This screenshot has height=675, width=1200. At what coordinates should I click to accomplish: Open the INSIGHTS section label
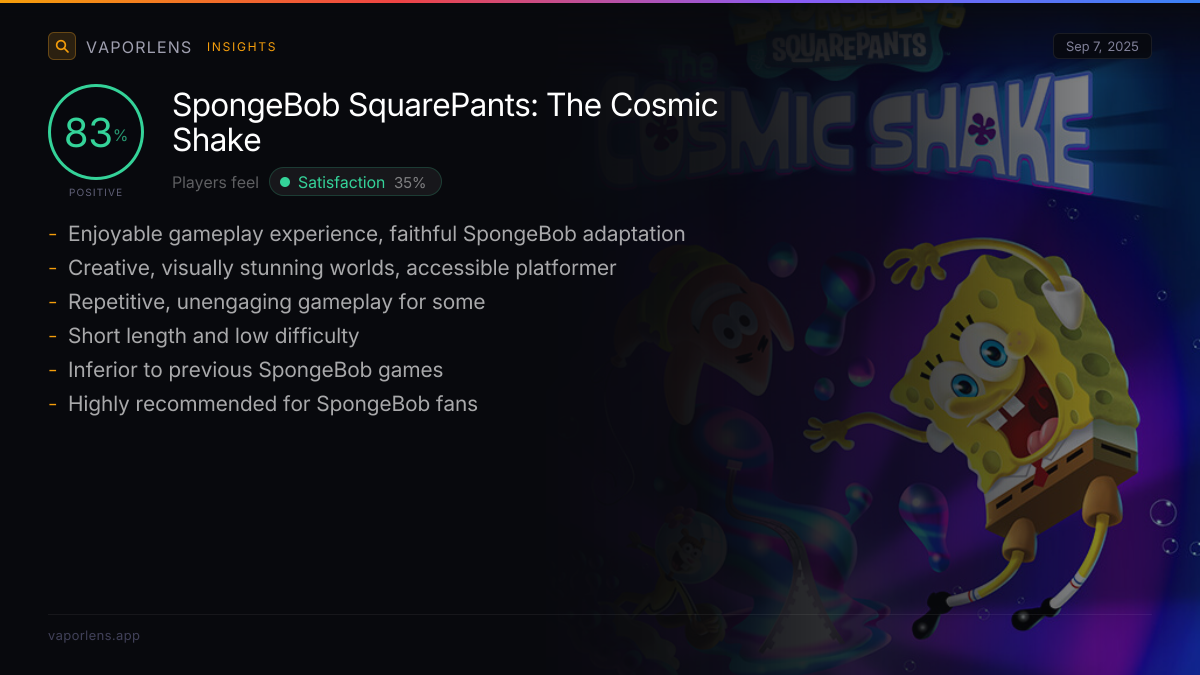tap(241, 47)
